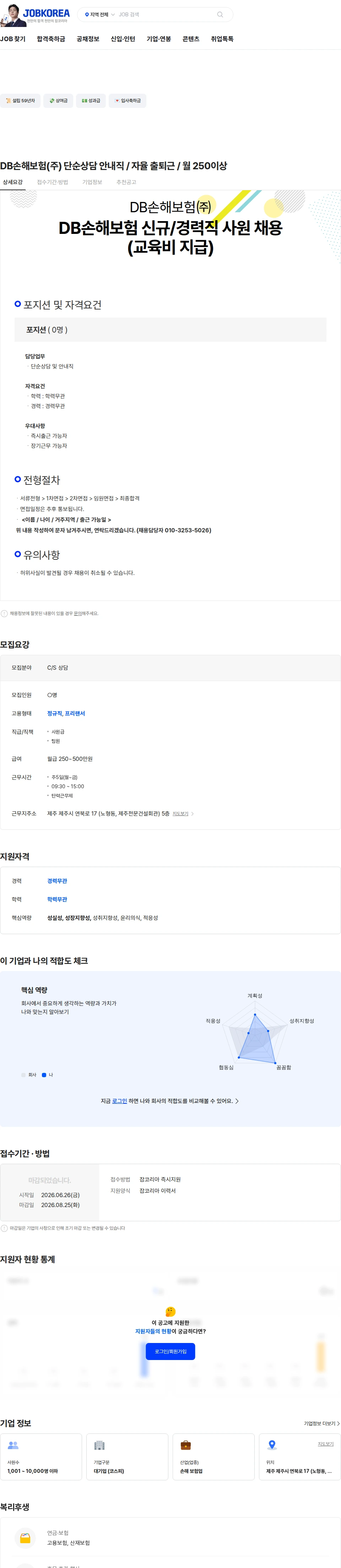Click the 잡코리아 즉시지원 text

pos(160,1180)
